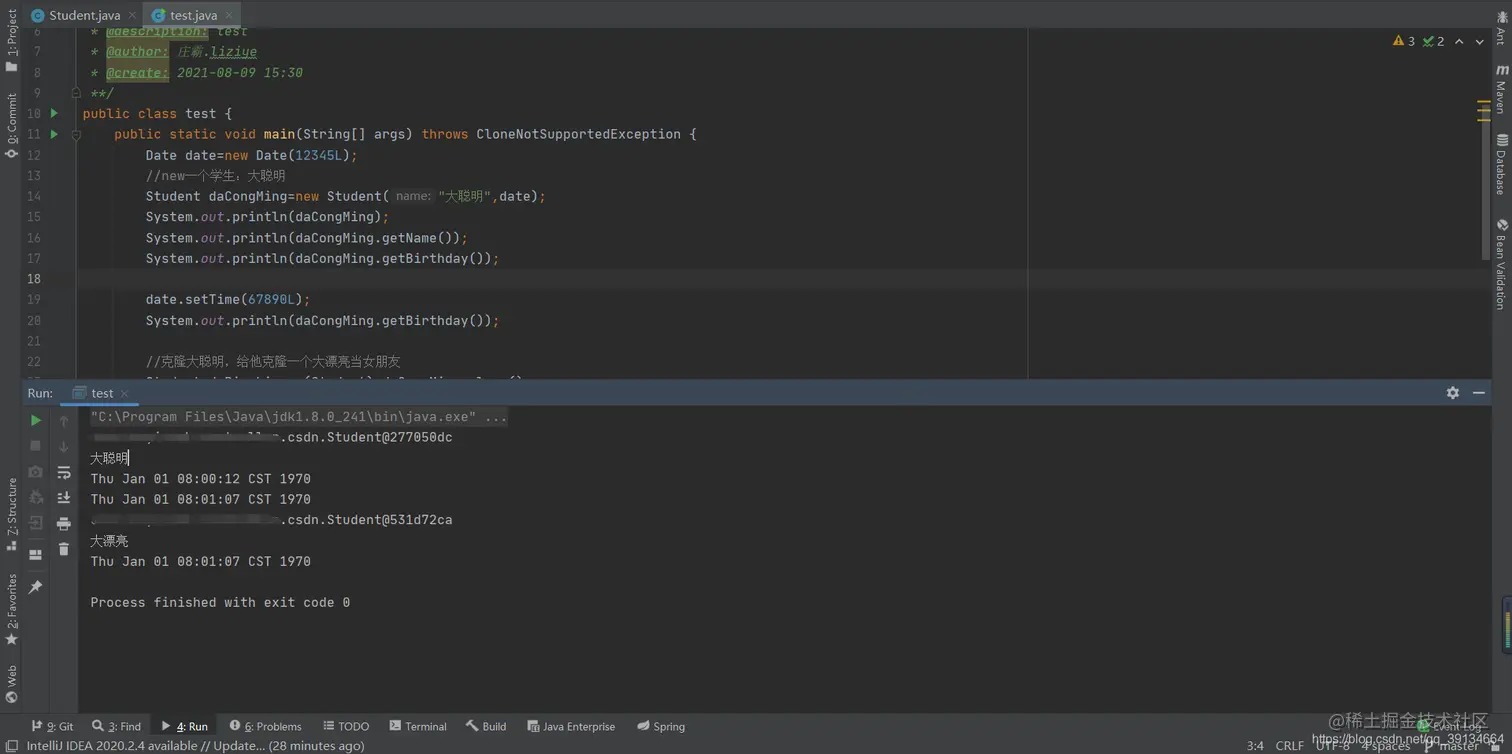Collapse the Javadoc comment fold marker
Screen dimensions: 1512x754
tap(76, 93)
